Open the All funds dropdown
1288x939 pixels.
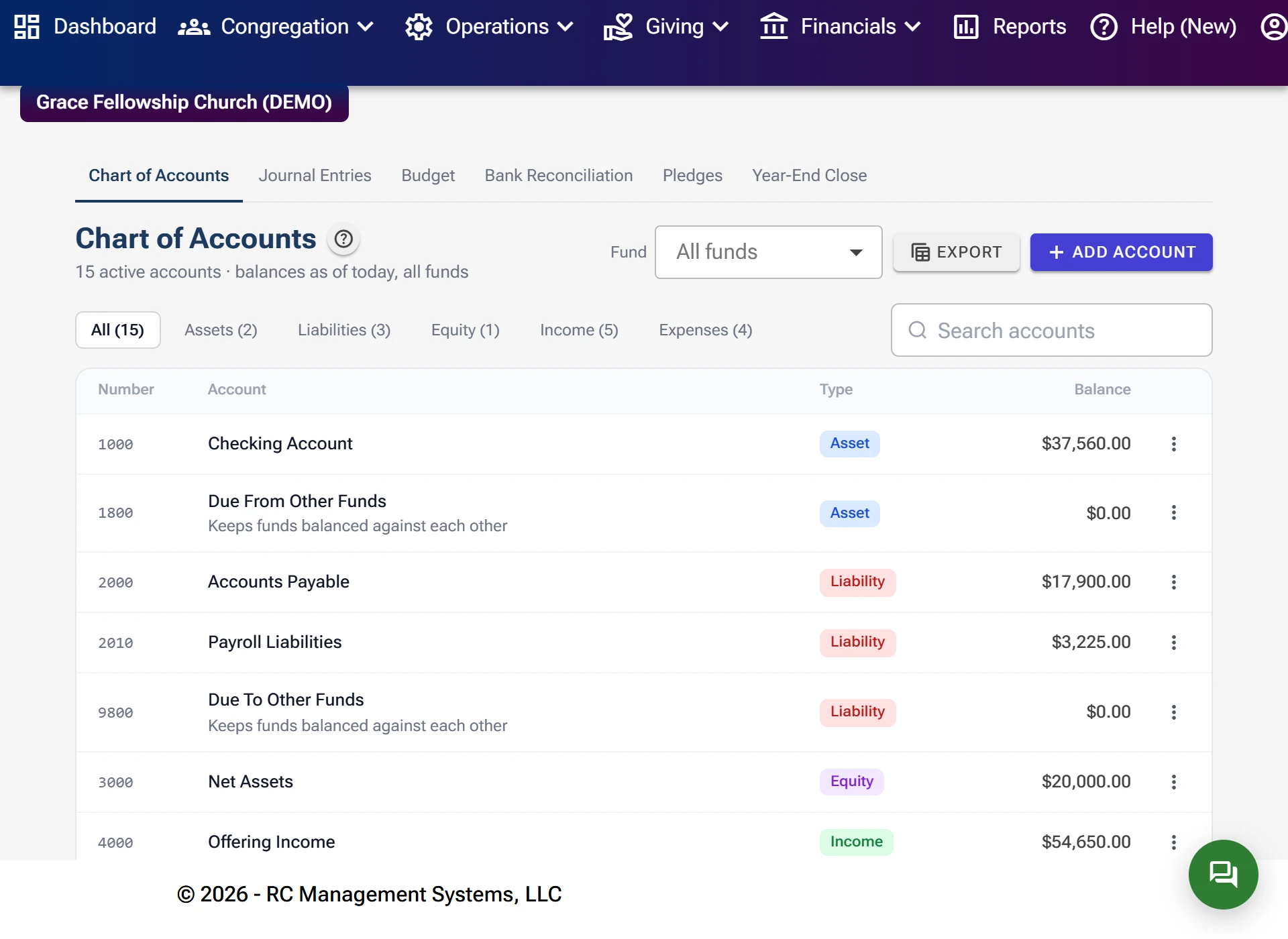tap(768, 252)
